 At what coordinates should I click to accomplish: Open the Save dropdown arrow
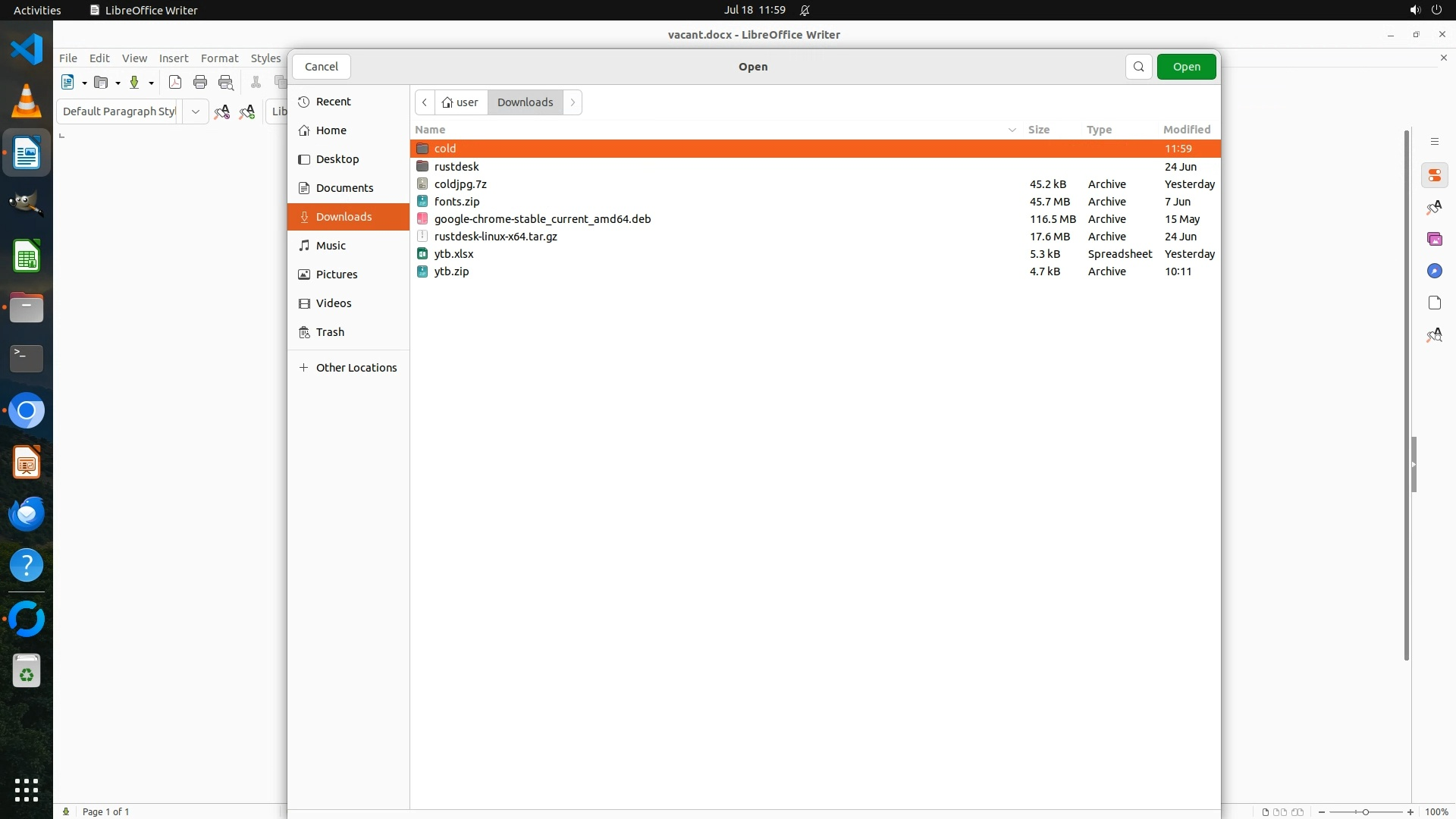click(x=151, y=83)
